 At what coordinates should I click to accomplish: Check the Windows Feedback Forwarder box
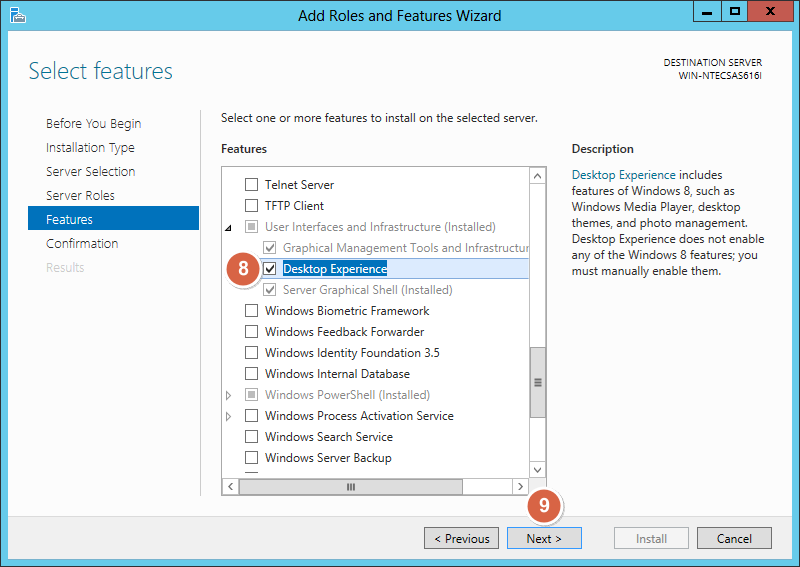coord(252,331)
